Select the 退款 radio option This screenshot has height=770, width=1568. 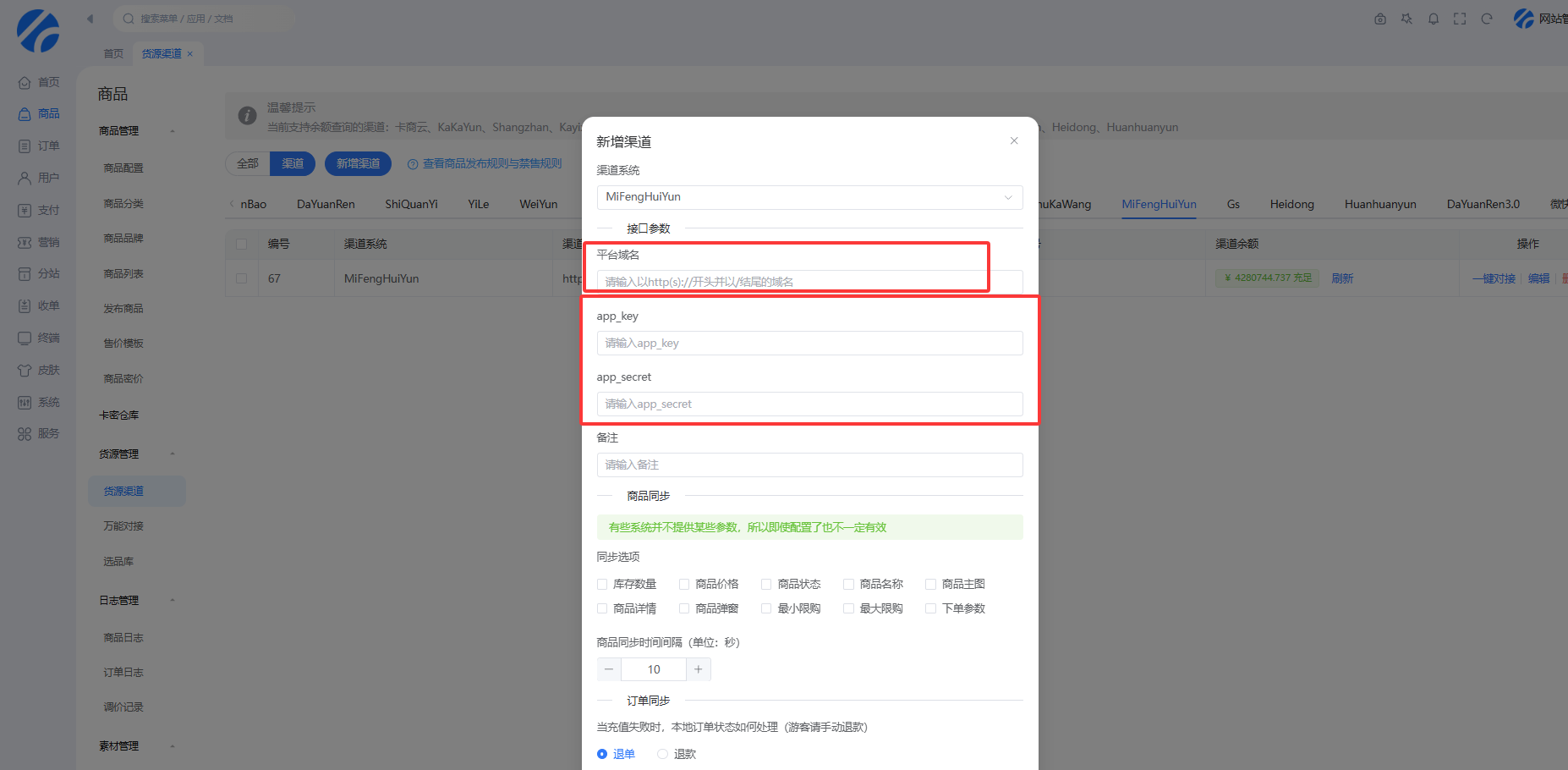tap(663, 755)
